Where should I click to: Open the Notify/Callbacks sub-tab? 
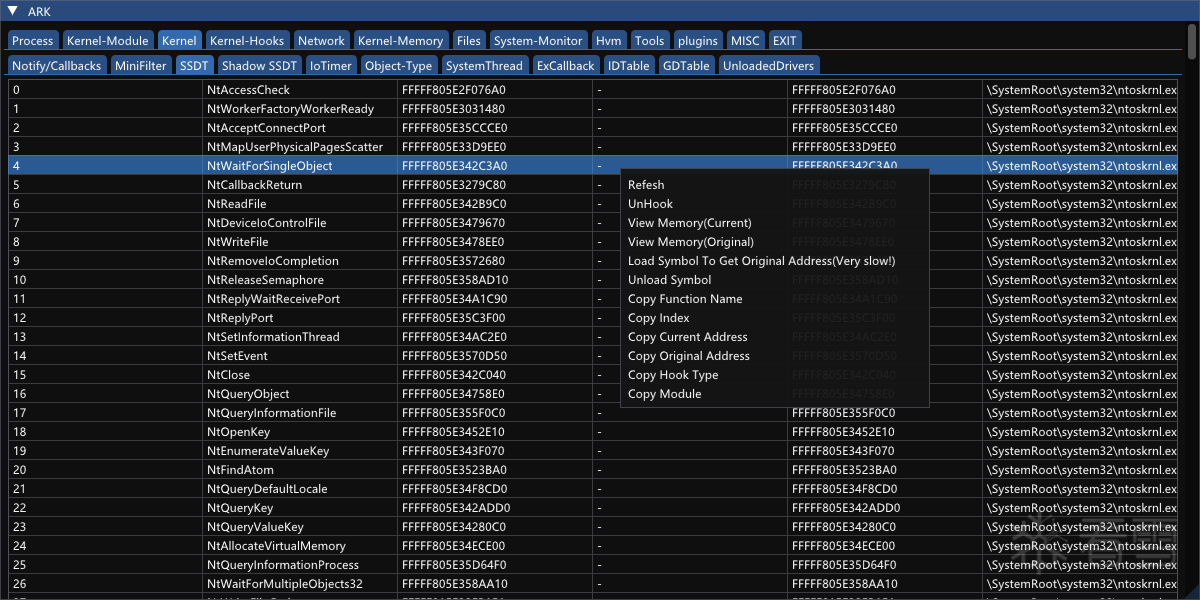57,65
